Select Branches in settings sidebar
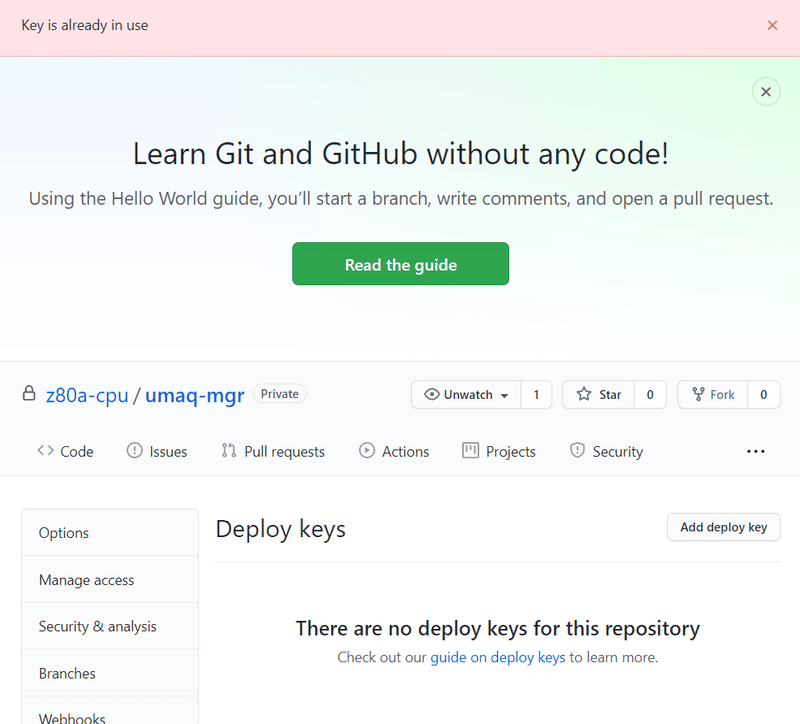 [110, 673]
